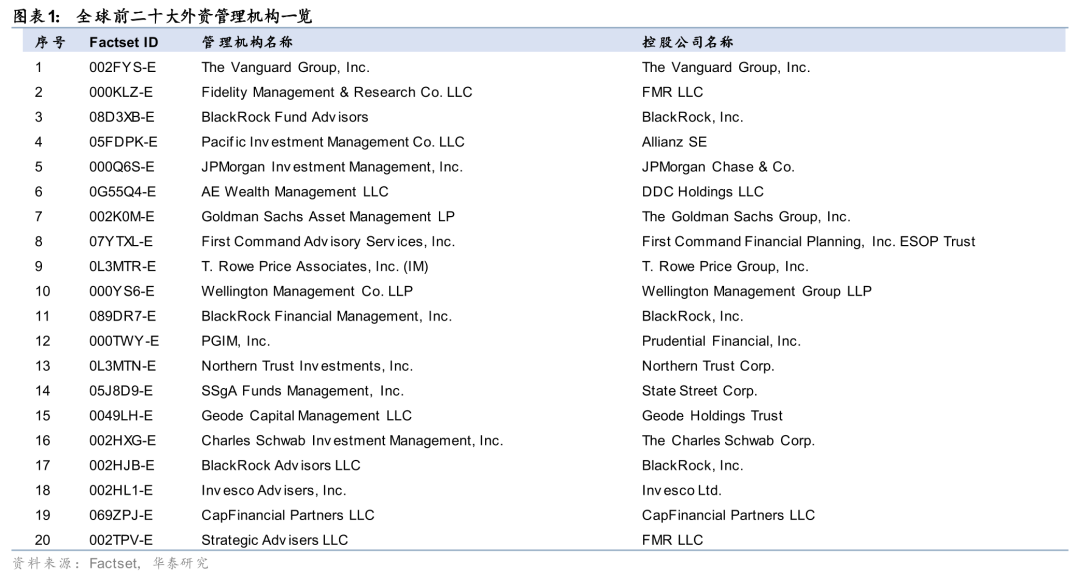Select the 管理机构名称 column header
1080x576 pixels.
[x=247, y=42]
